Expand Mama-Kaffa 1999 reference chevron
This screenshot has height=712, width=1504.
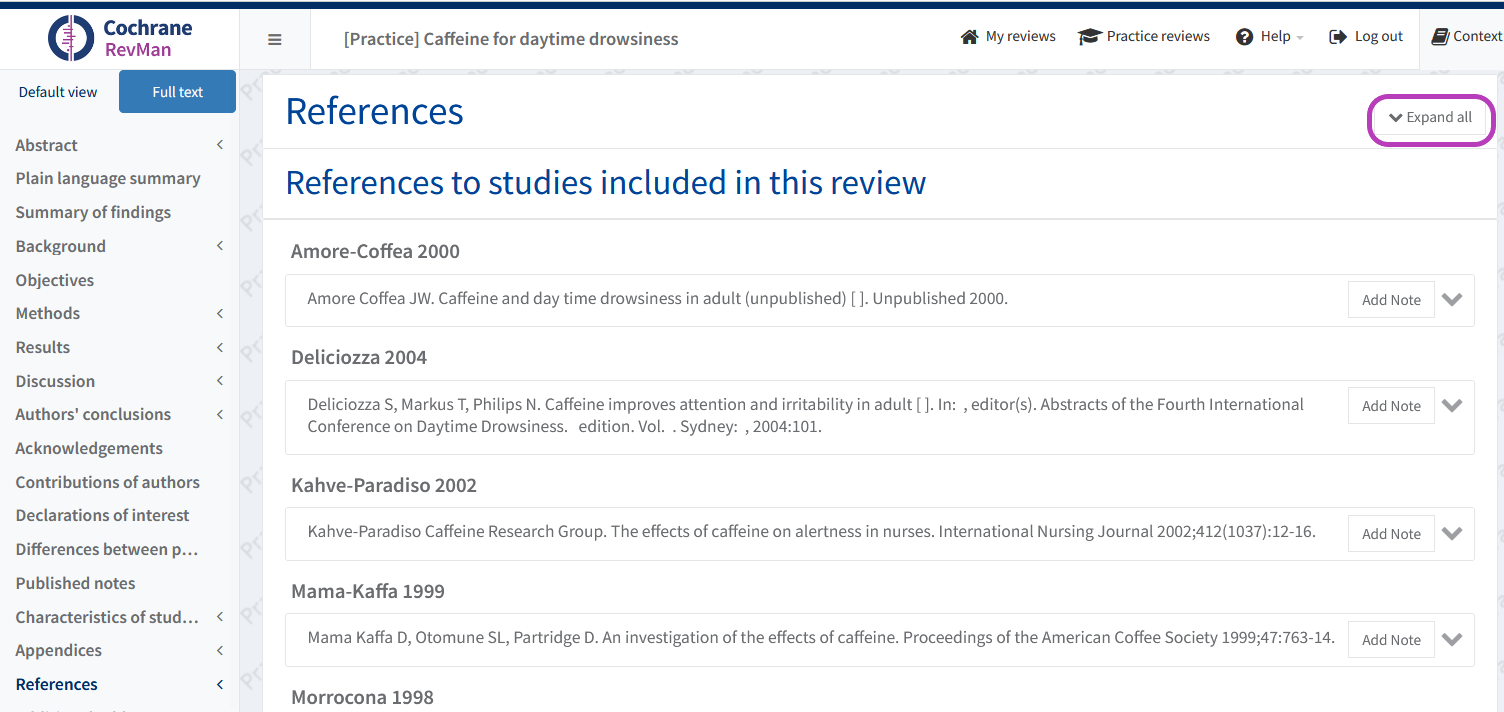[x=1452, y=640]
